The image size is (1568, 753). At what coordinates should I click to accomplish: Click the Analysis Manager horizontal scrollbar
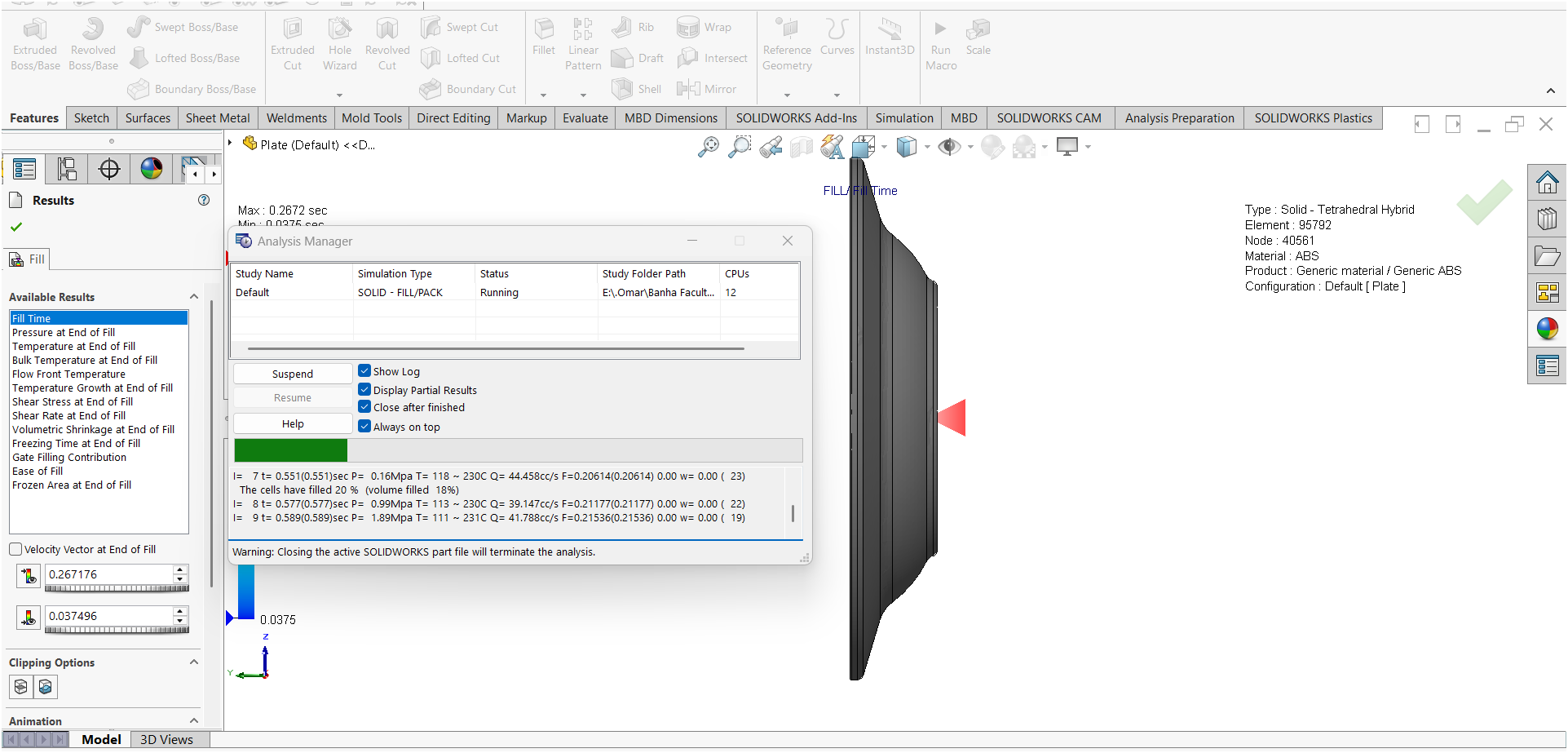496,348
